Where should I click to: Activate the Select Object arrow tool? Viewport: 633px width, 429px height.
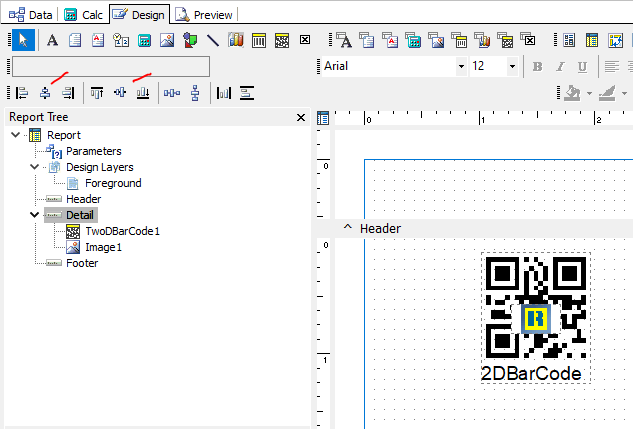tap(23, 40)
